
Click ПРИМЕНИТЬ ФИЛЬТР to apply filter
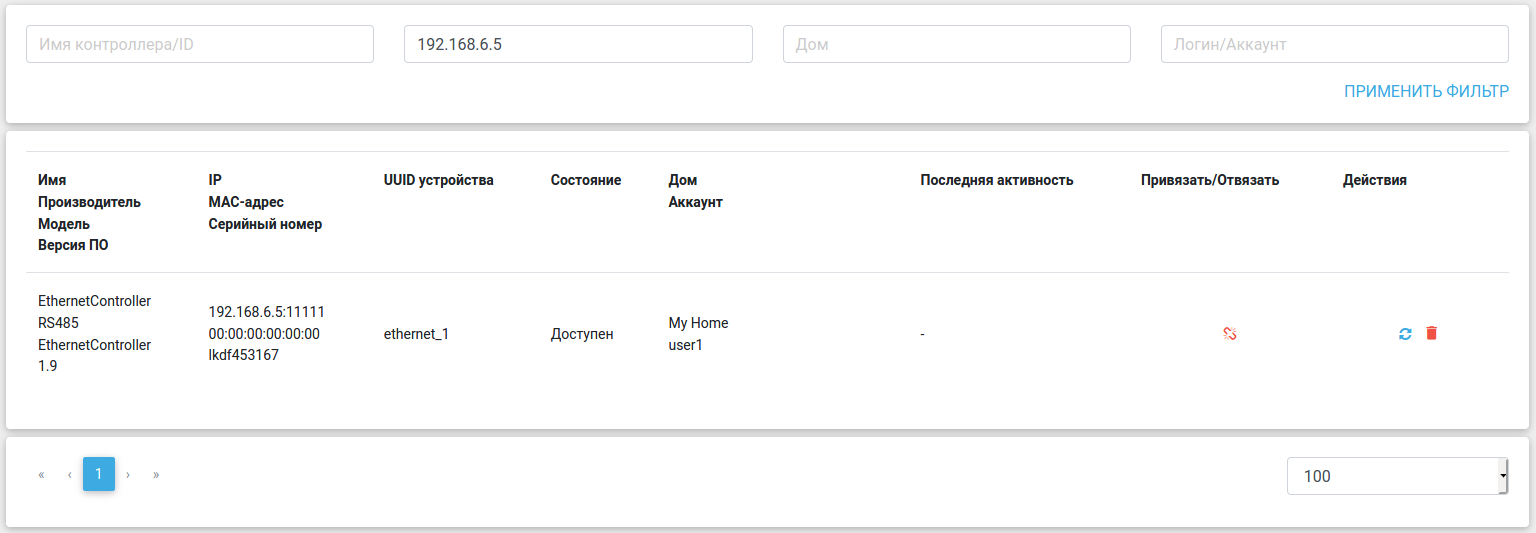(x=1426, y=91)
